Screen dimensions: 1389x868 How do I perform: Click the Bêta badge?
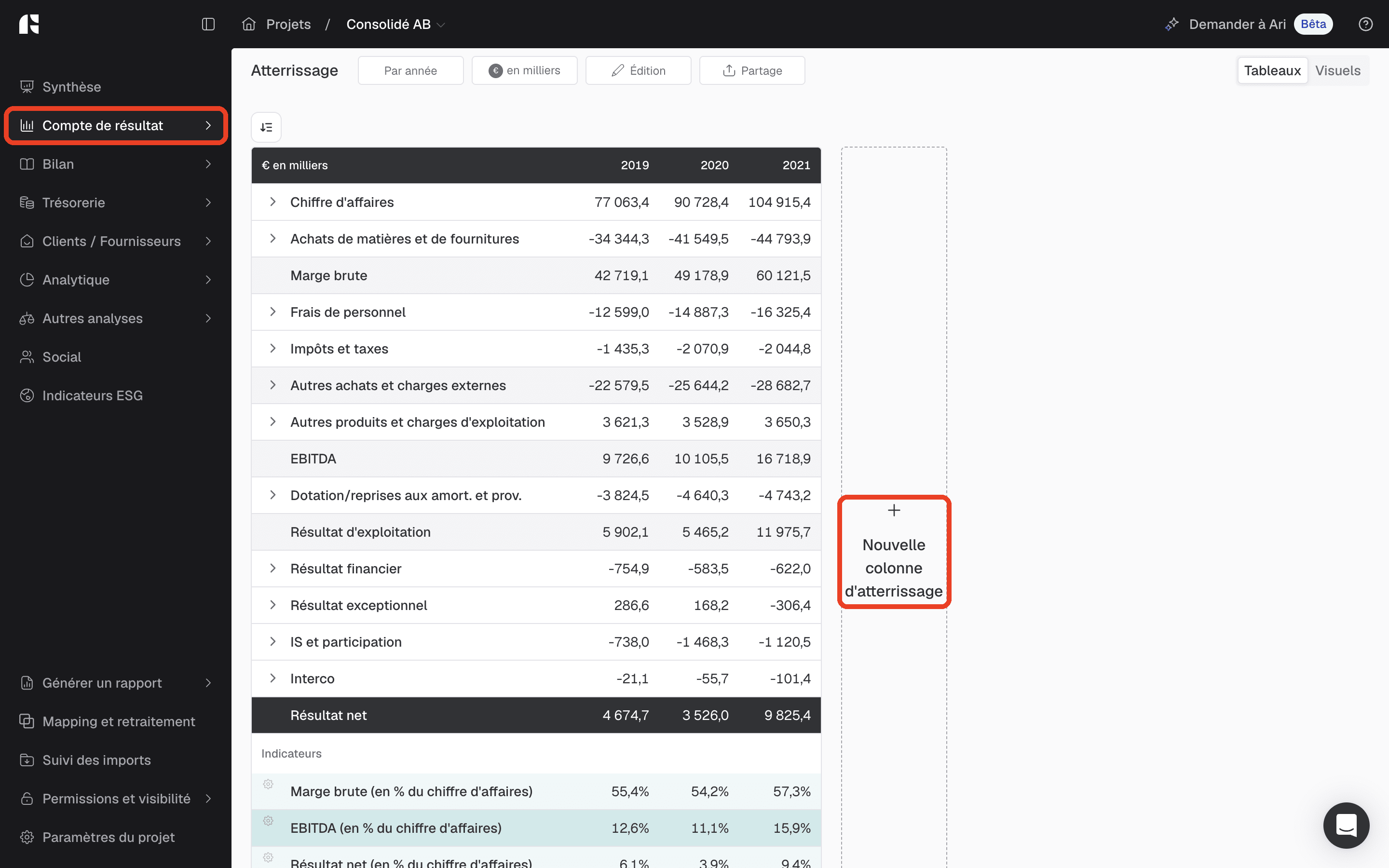click(1313, 24)
